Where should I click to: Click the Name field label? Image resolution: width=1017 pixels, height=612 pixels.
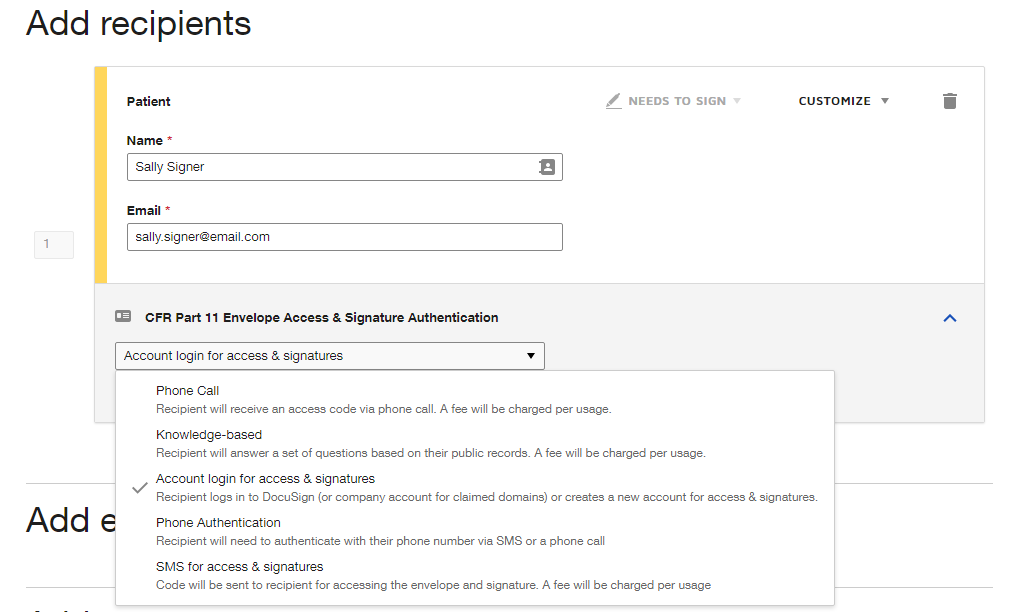click(145, 141)
